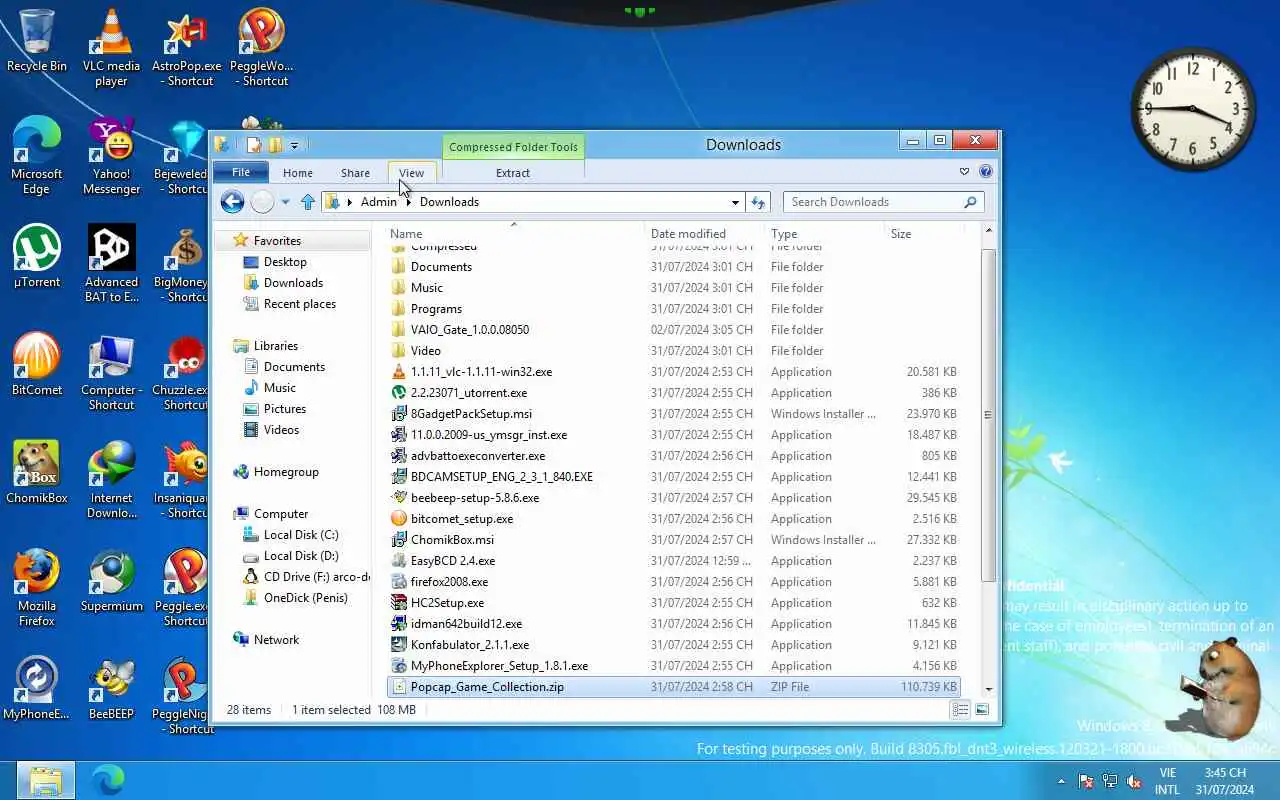Open the File tab in Explorer
The height and width of the screenshot is (800, 1280).
click(x=241, y=172)
